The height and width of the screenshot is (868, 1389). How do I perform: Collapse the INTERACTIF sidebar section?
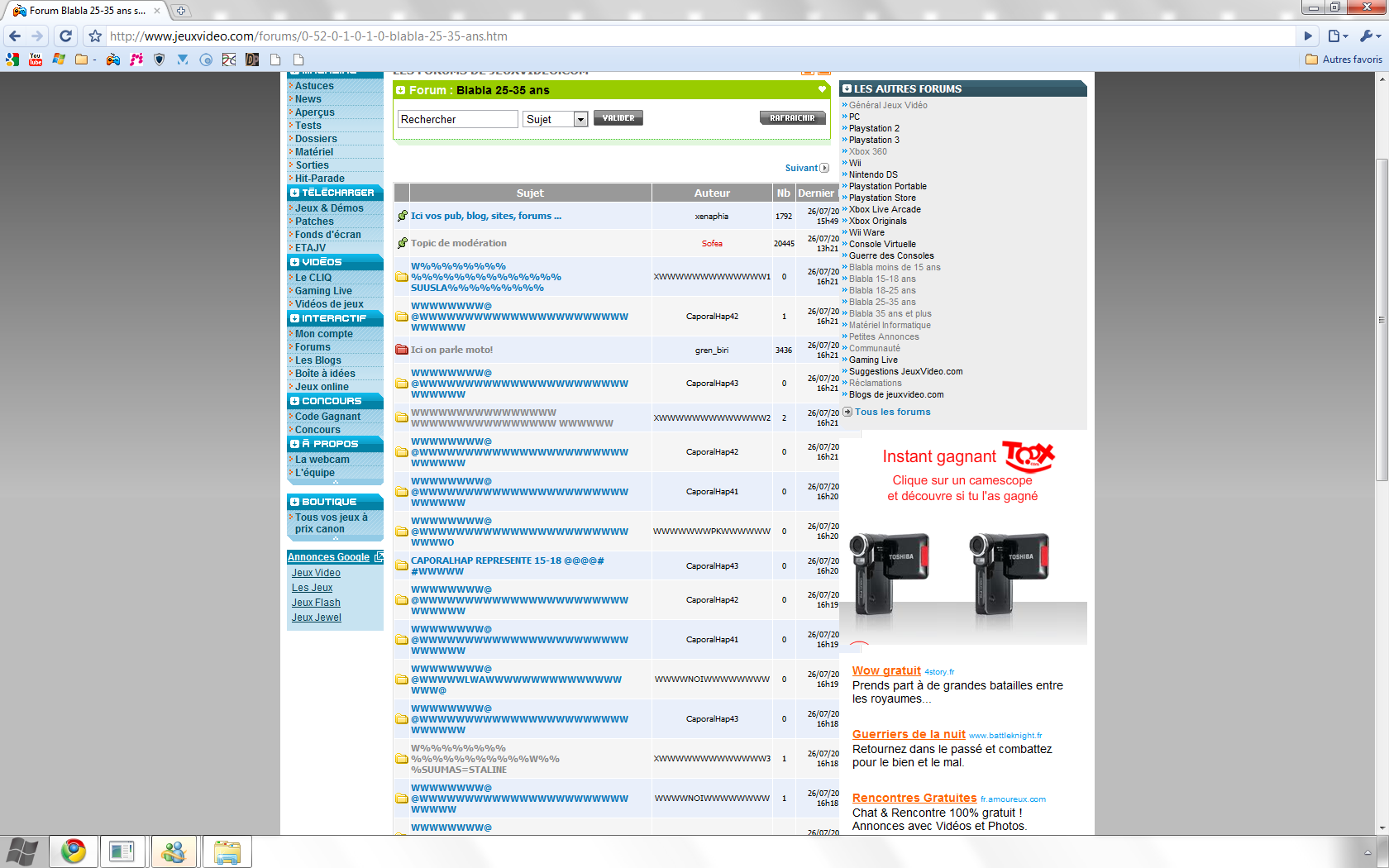tap(294, 318)
